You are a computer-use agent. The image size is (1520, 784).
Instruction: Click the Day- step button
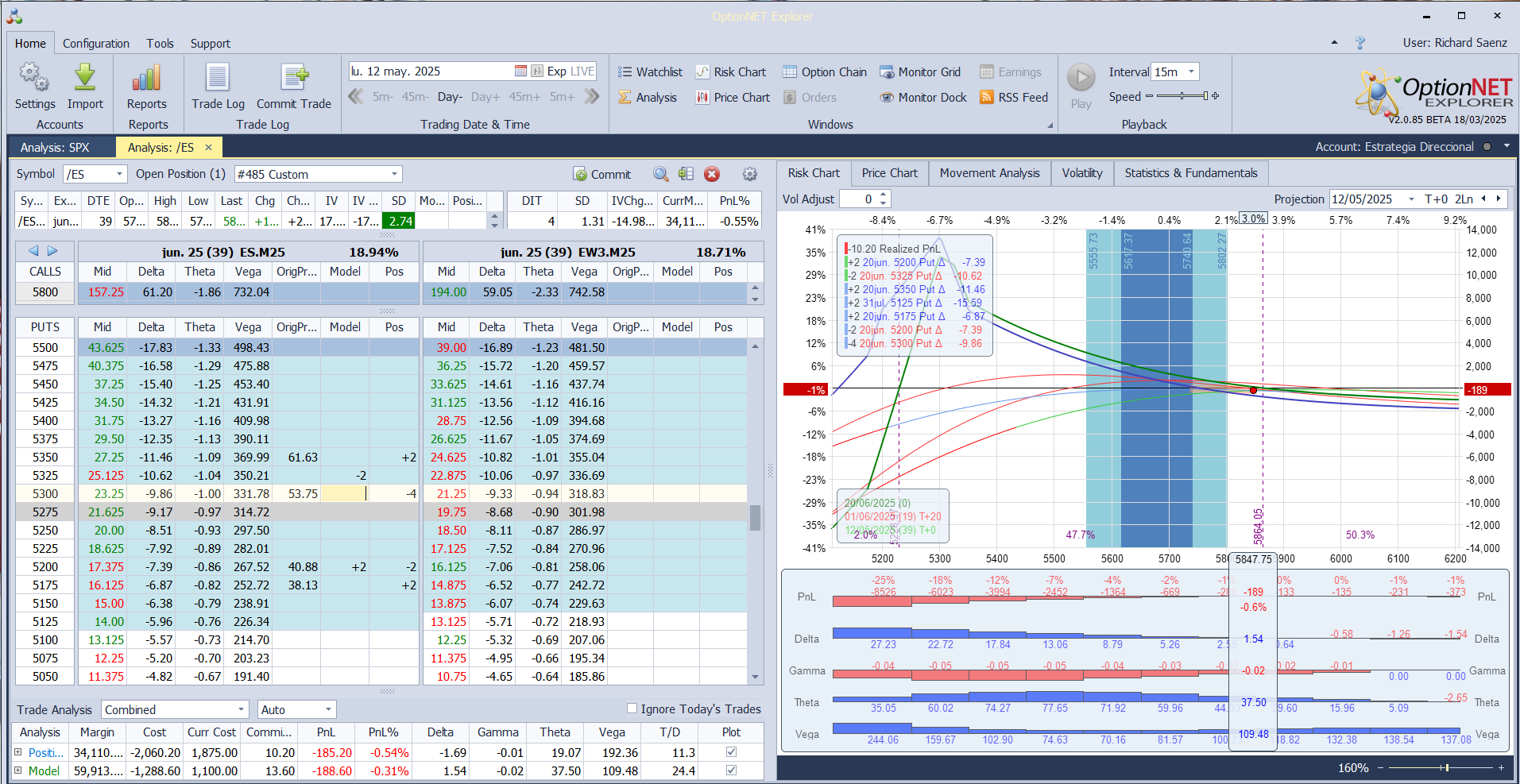click(450, 97)
